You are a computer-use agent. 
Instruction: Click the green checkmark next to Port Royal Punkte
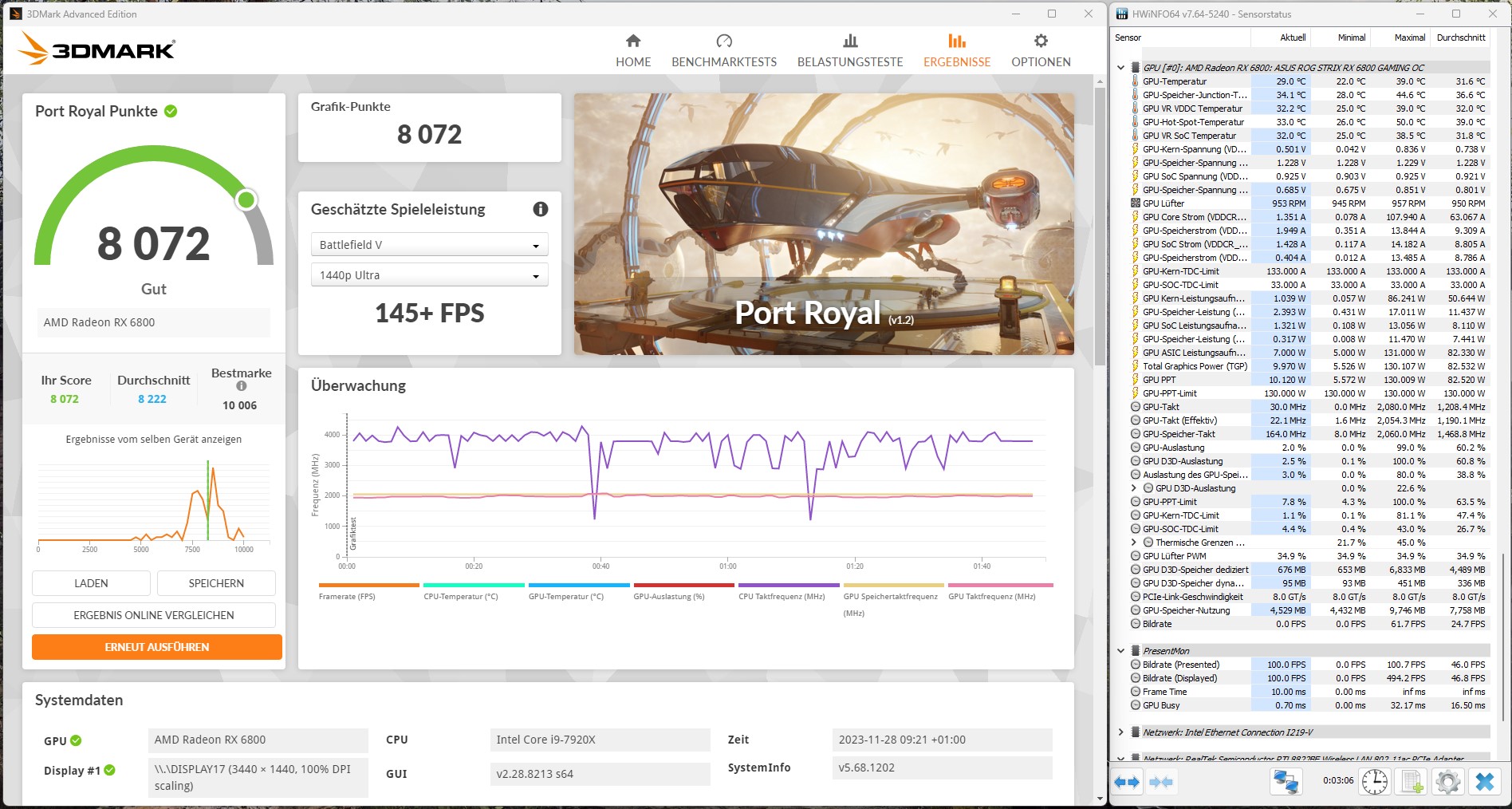(171, 111)
